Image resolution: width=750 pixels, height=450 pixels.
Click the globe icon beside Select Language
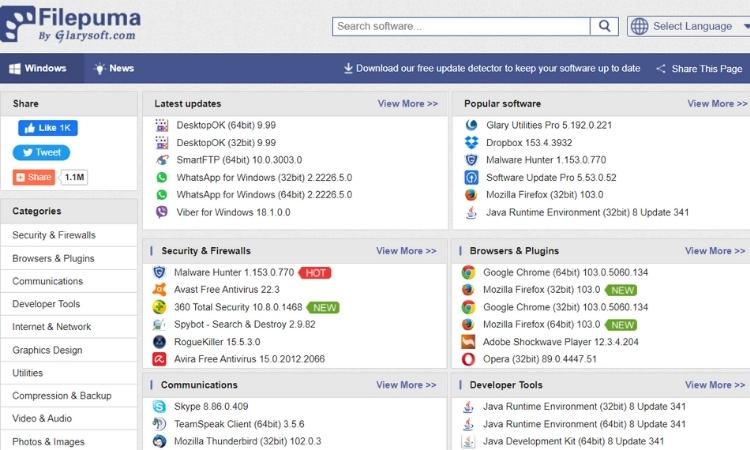click(640, 26)
